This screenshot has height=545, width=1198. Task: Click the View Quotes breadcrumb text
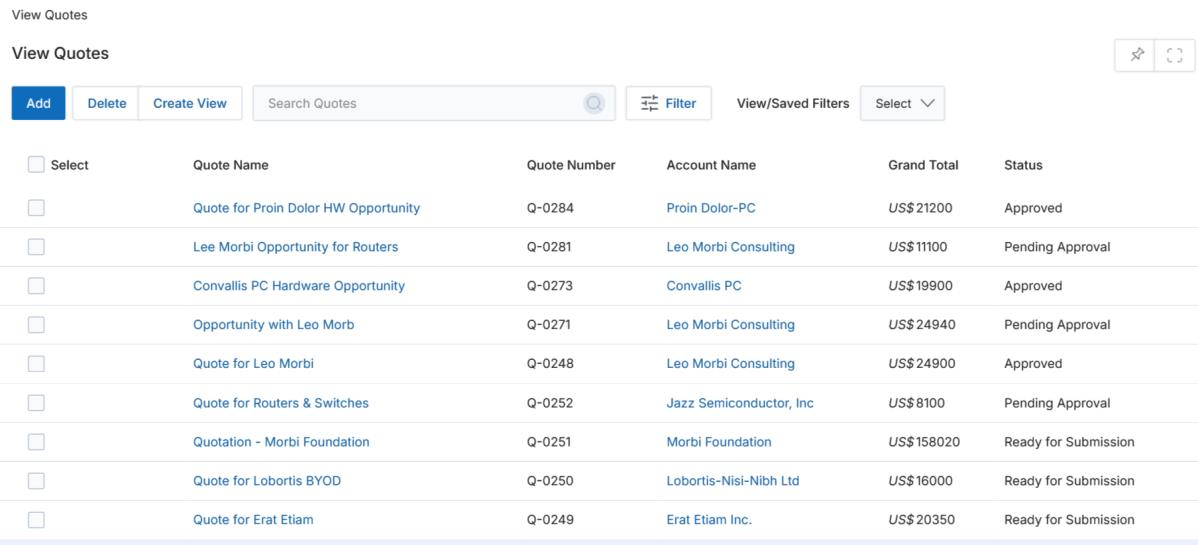pos(50,15)
